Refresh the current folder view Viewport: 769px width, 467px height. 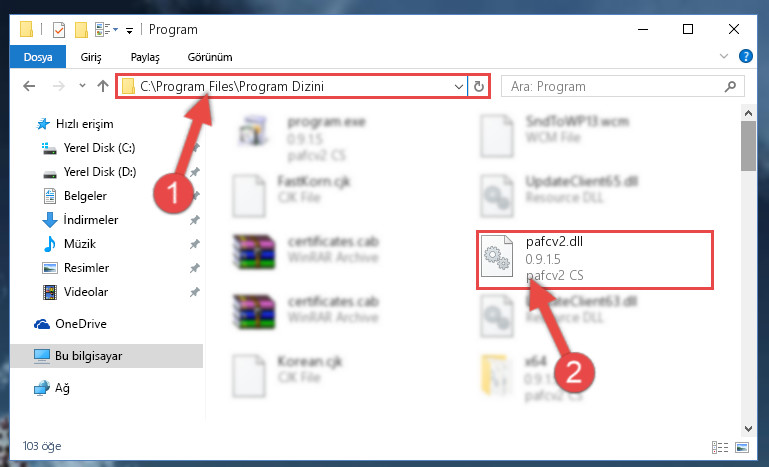point(479,87)
